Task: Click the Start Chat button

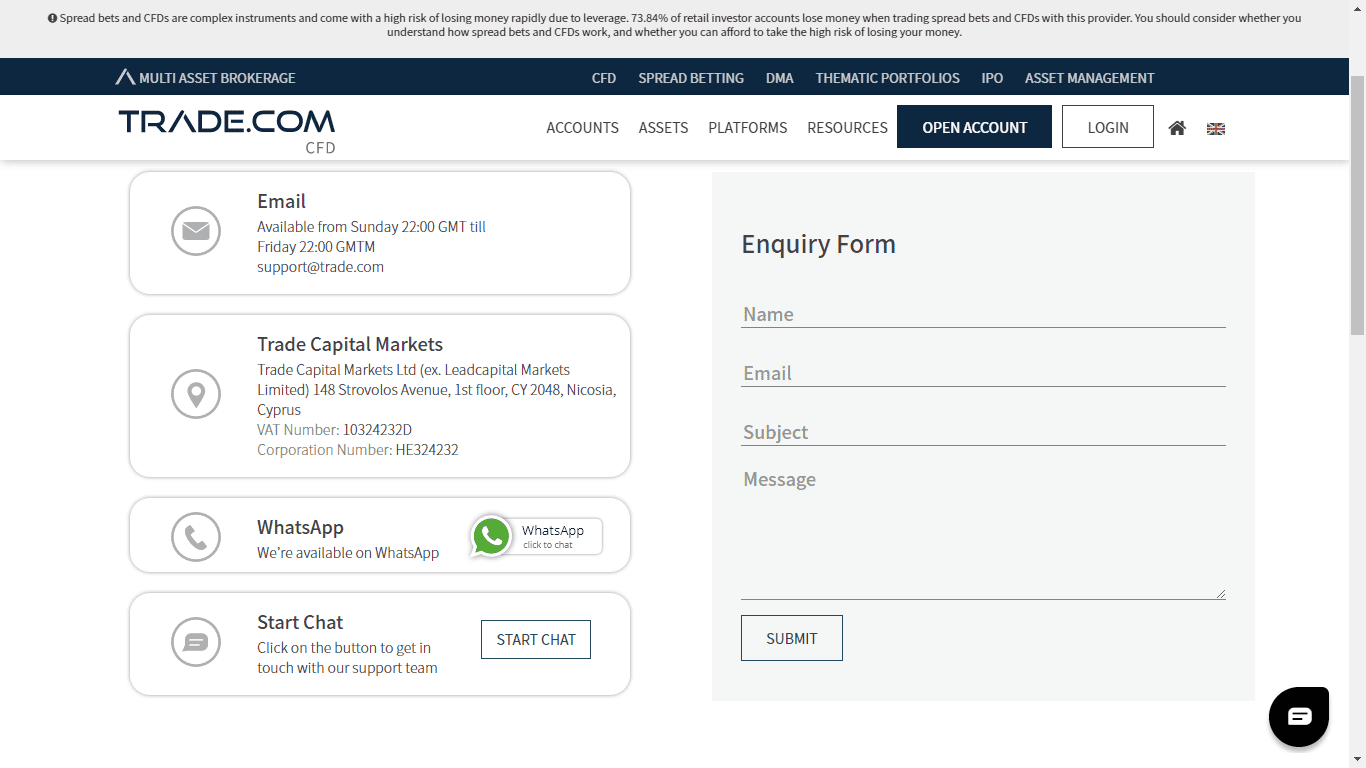Action: pyautogui.click(x=536, y=640)
